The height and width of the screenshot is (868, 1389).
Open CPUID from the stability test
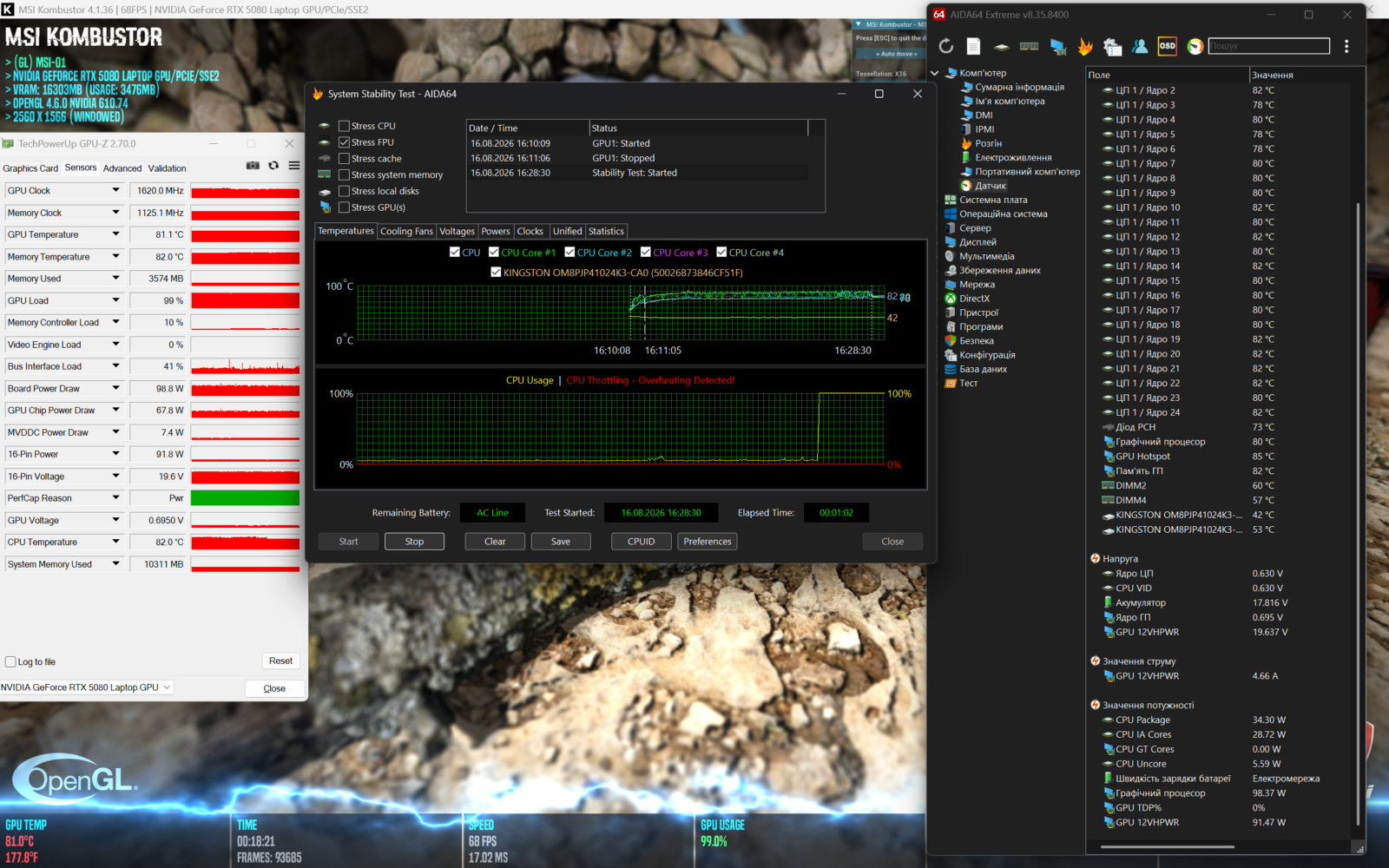[x=642, y=542]
